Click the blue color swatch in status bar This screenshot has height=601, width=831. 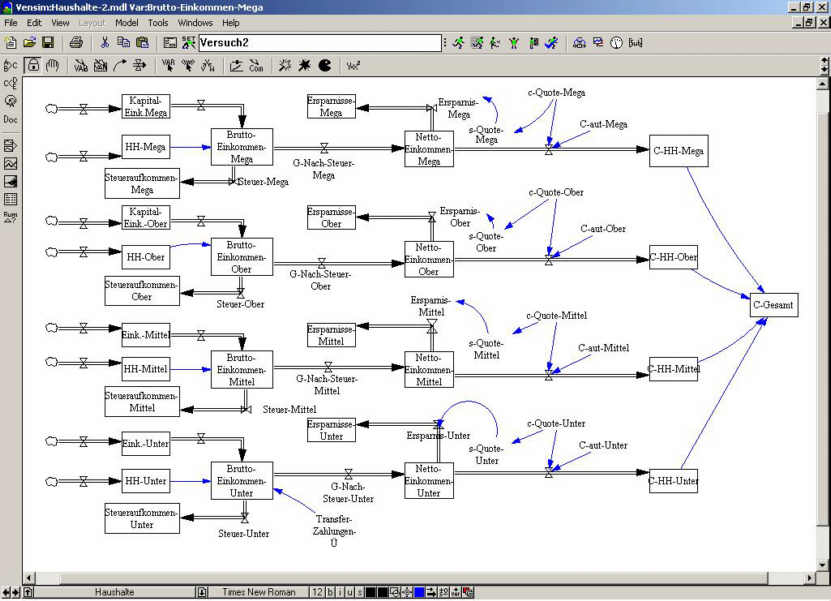click(419, 592)
